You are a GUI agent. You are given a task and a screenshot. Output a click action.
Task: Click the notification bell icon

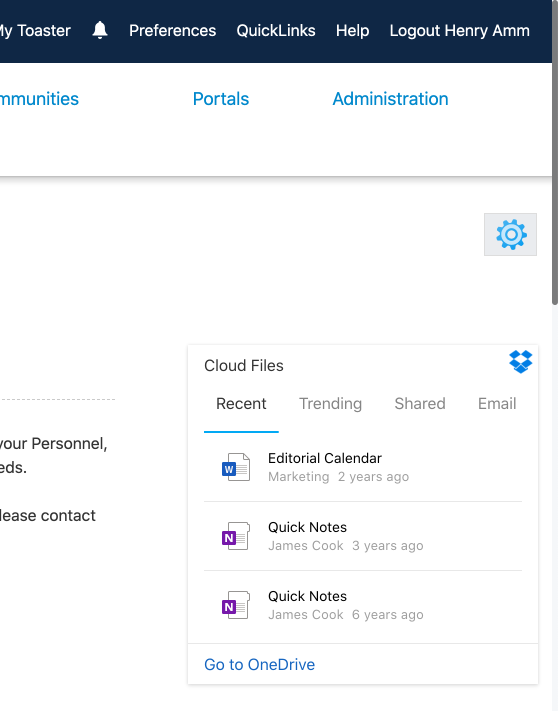click(100, 30)
